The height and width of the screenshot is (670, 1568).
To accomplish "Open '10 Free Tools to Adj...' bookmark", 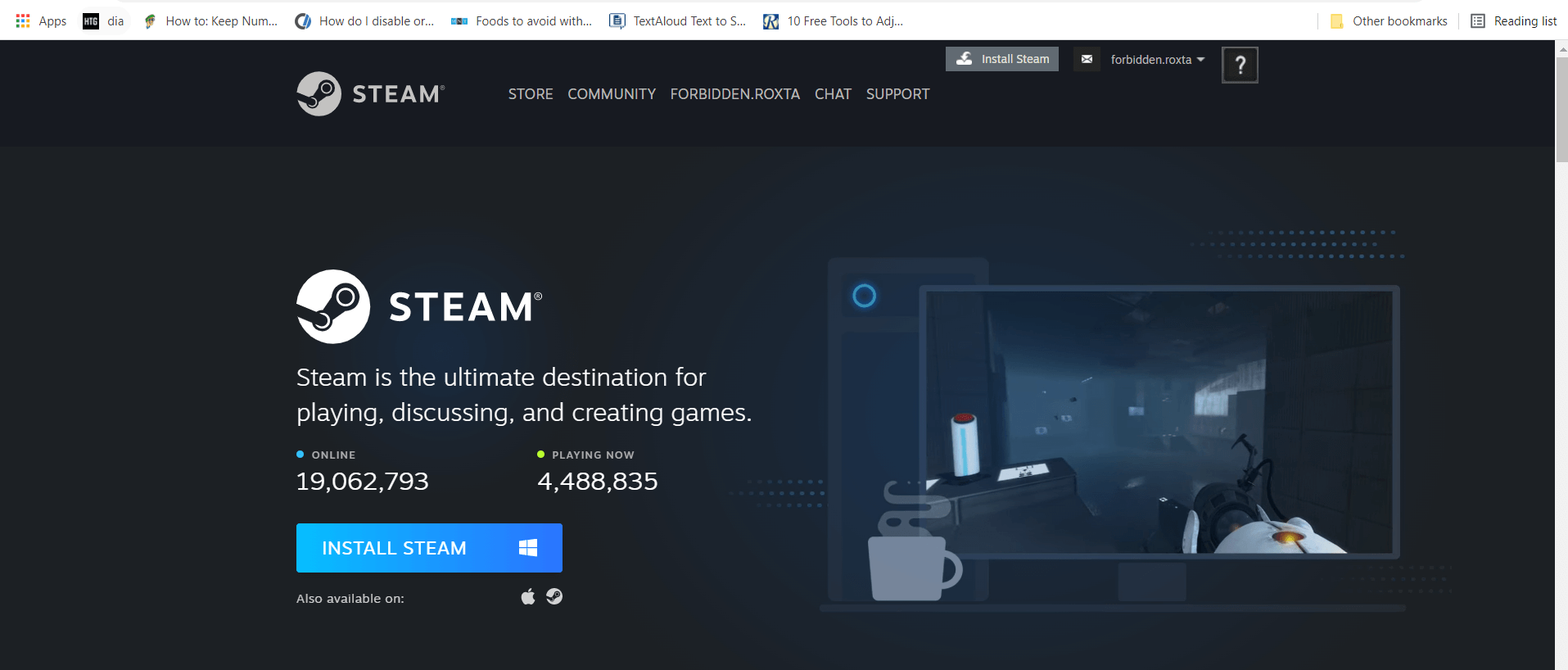I will [x=834, y=21].
